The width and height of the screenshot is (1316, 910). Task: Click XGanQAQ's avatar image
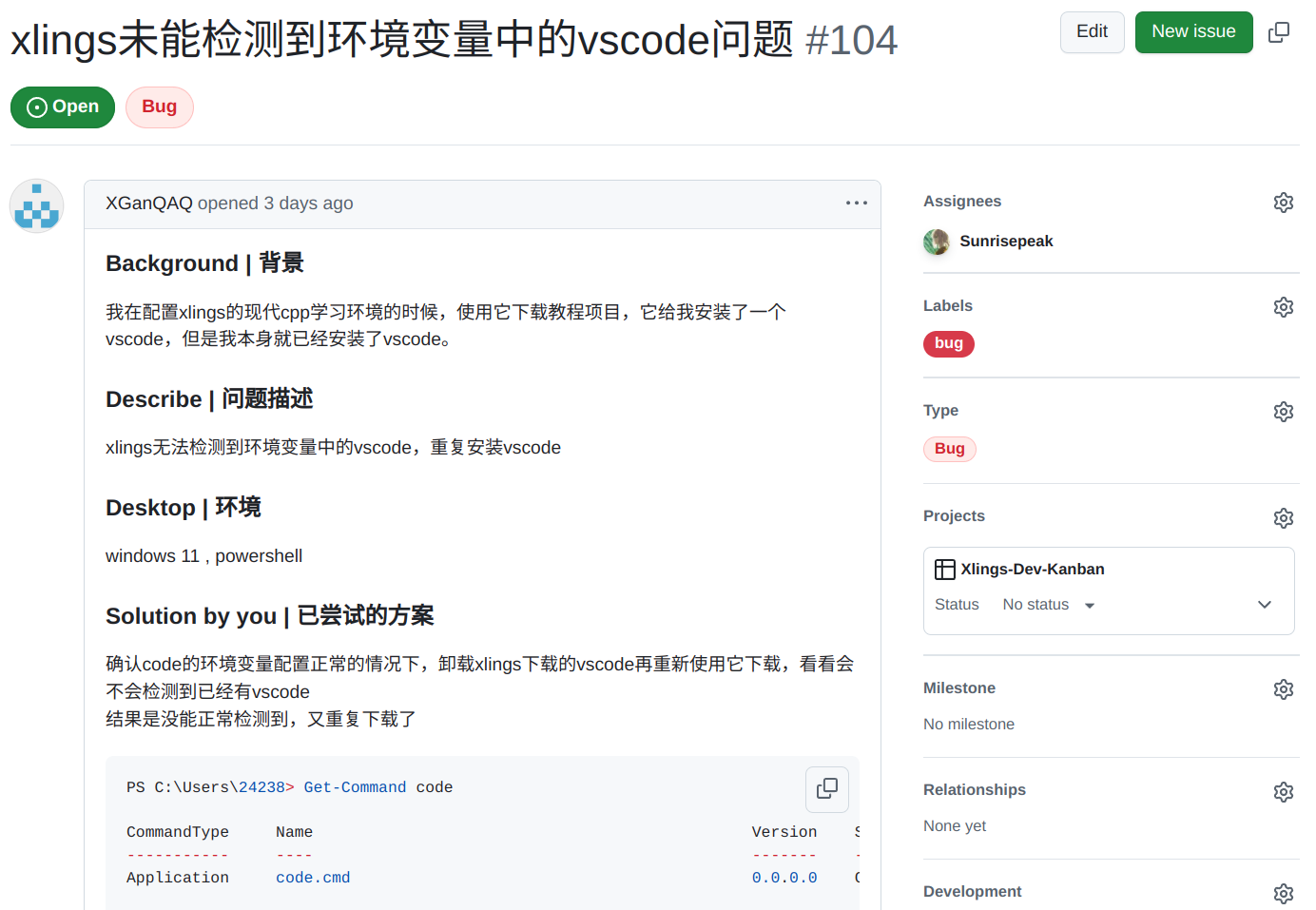37,205
